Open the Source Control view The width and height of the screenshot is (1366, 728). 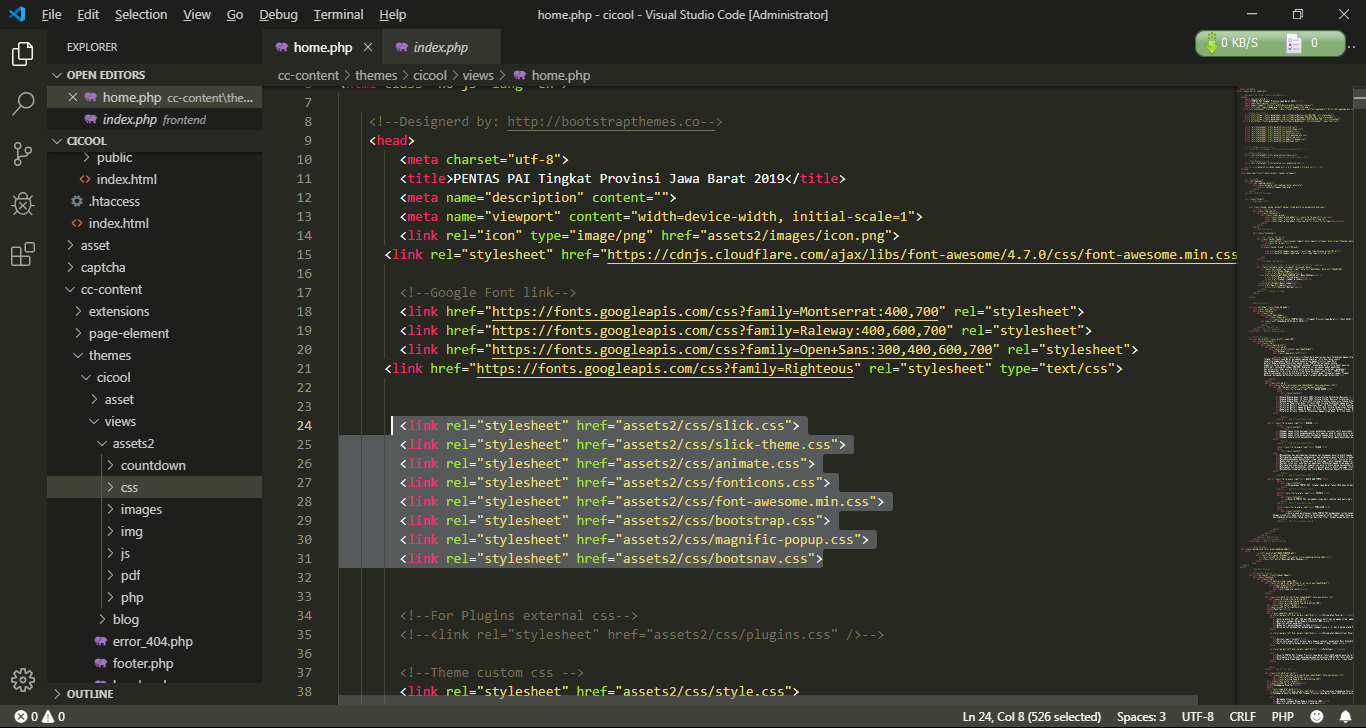click(22, 153)
